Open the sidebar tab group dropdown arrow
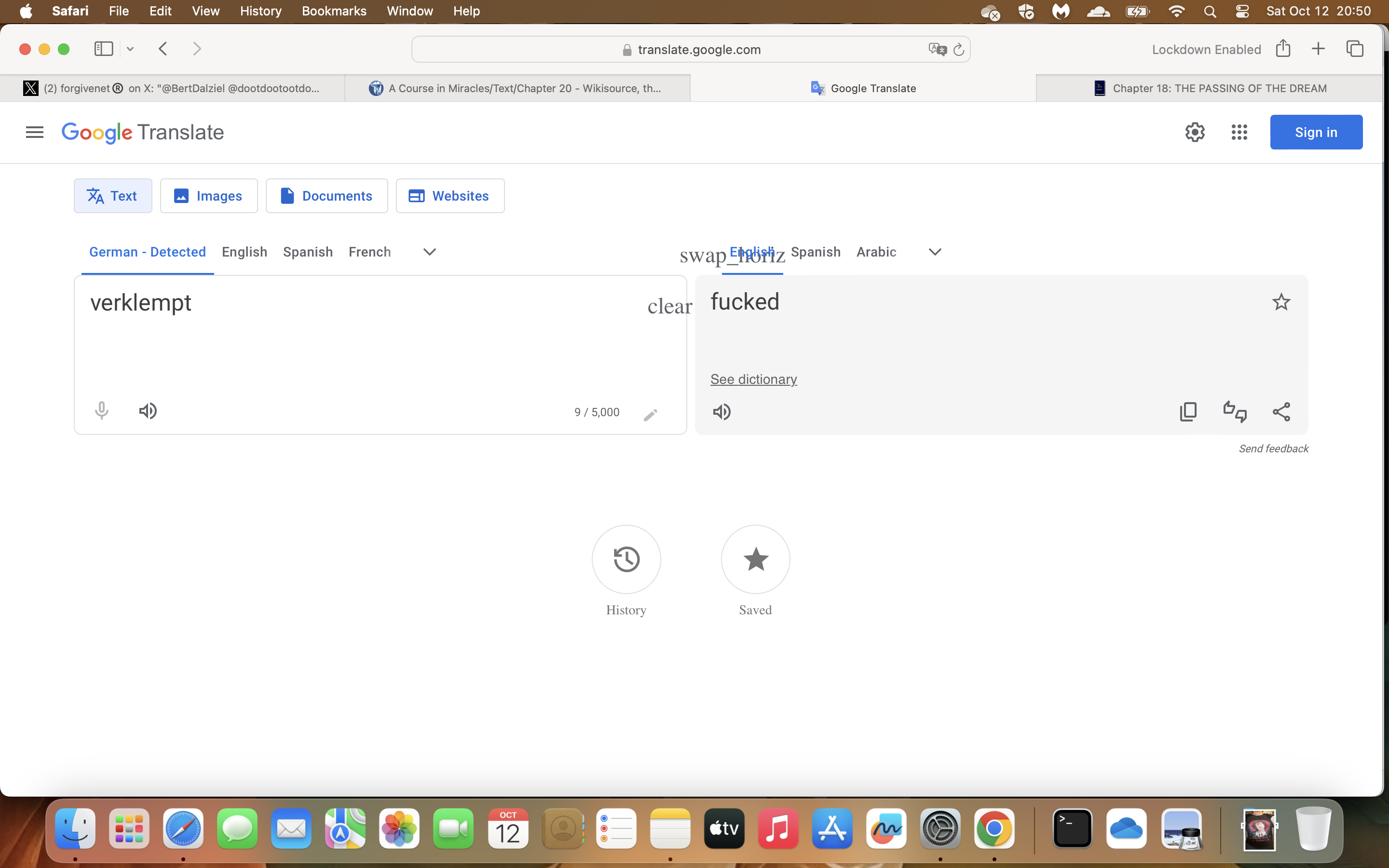This screenshot has height=868, width=1389. point(130,49)
